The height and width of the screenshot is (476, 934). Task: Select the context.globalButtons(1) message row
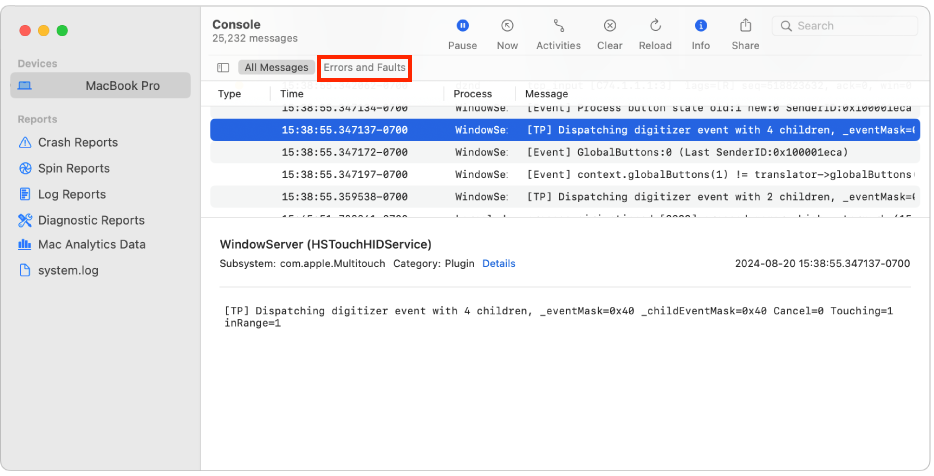click(565, 175)
